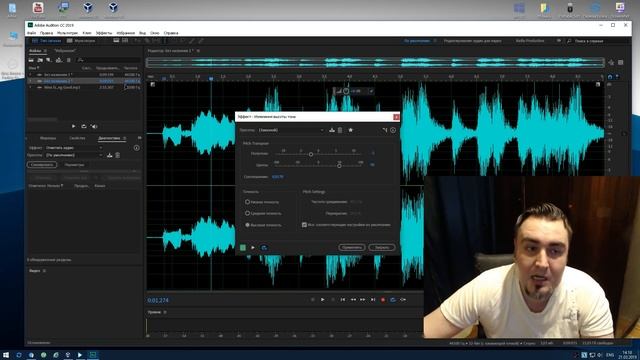Click the trash icon in Files panel toolbar
640x360 pixels.
69,60
